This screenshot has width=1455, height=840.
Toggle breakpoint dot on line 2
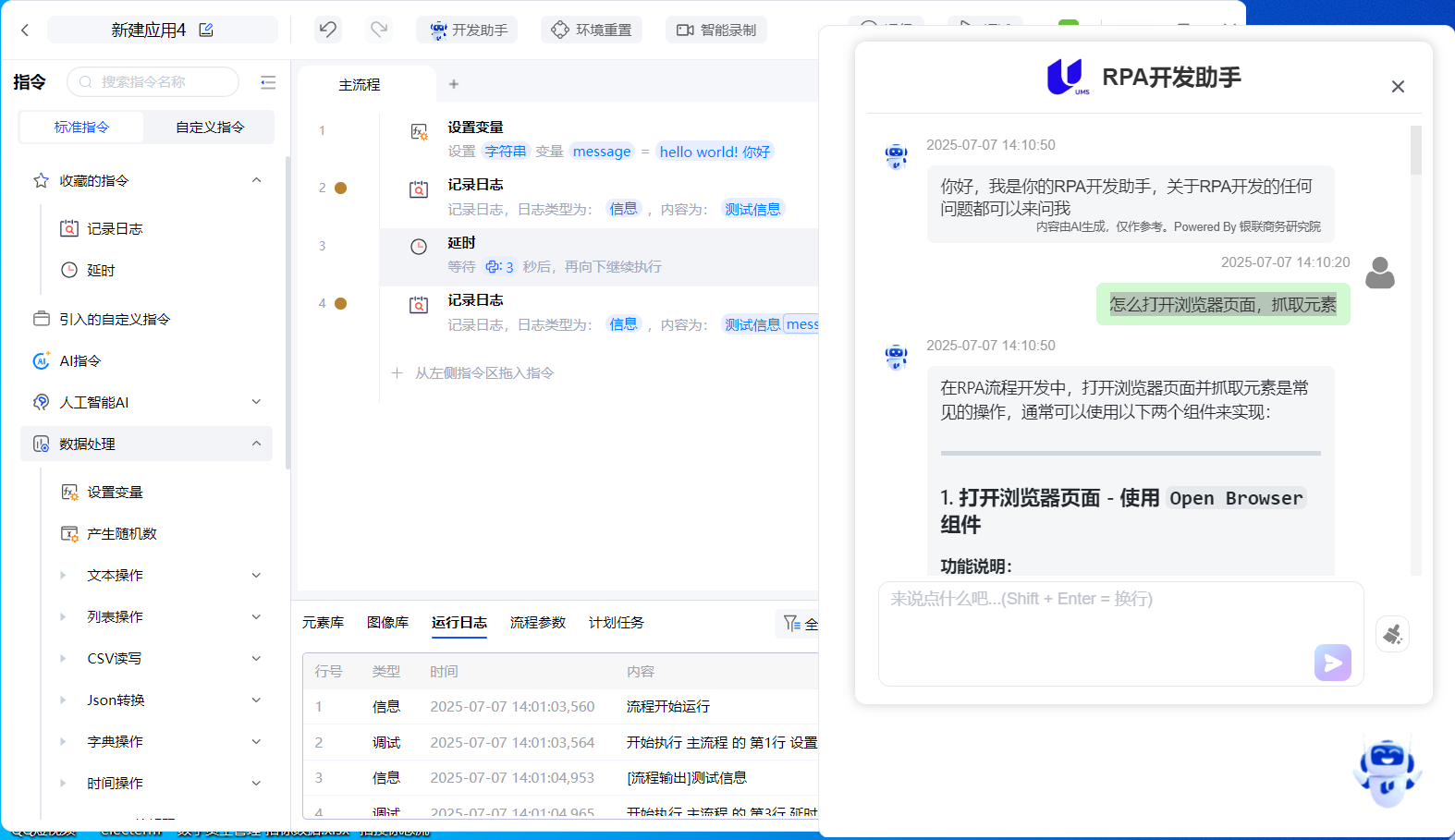[340, 189]
